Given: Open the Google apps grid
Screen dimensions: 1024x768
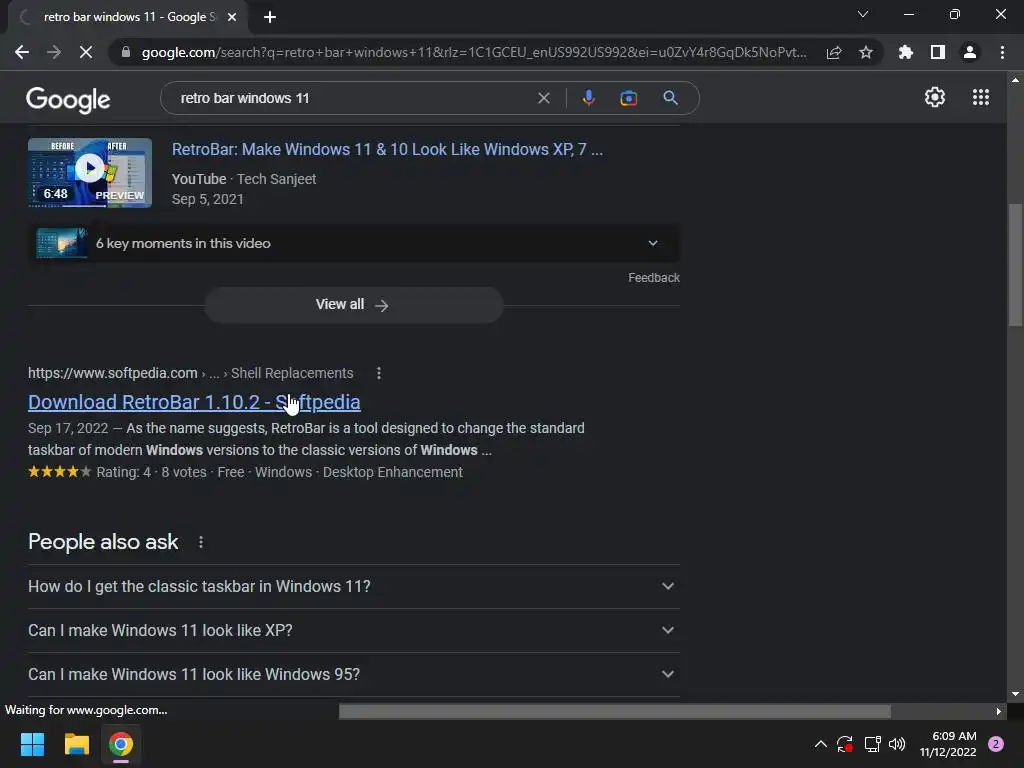Looking at the screenshot, I should point(981,97).
